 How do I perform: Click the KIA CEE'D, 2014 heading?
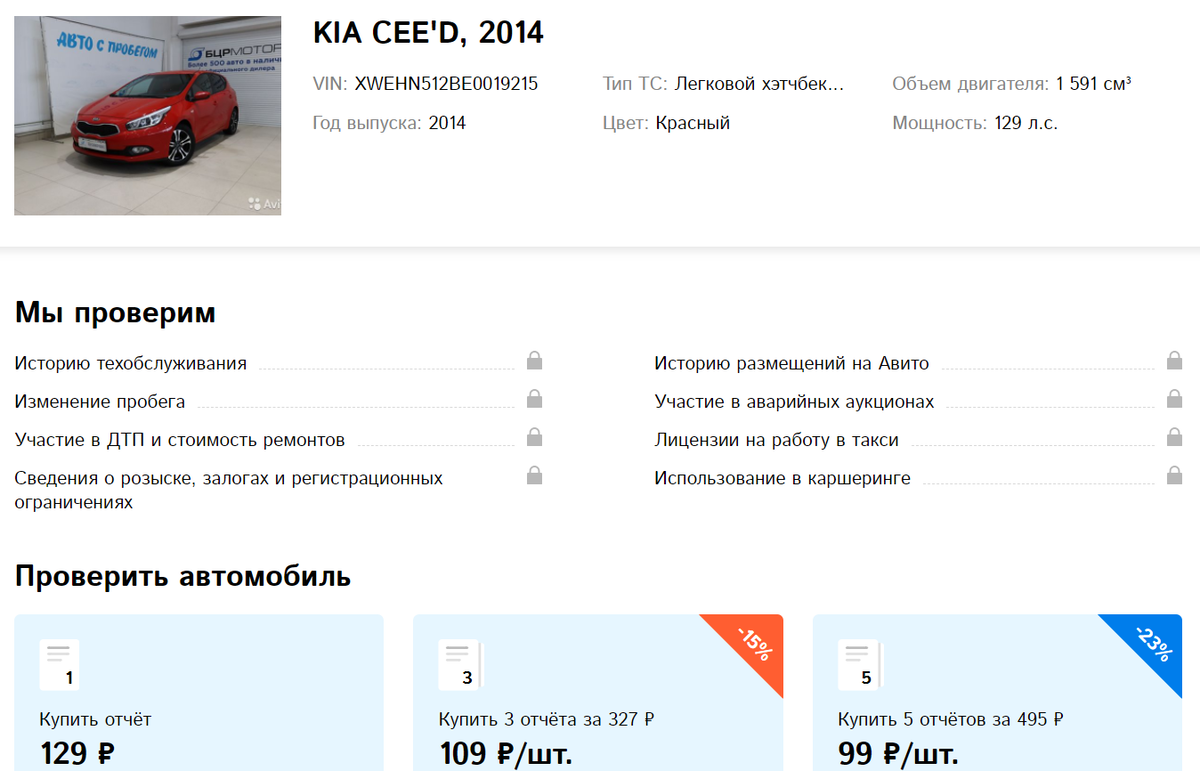428,33
